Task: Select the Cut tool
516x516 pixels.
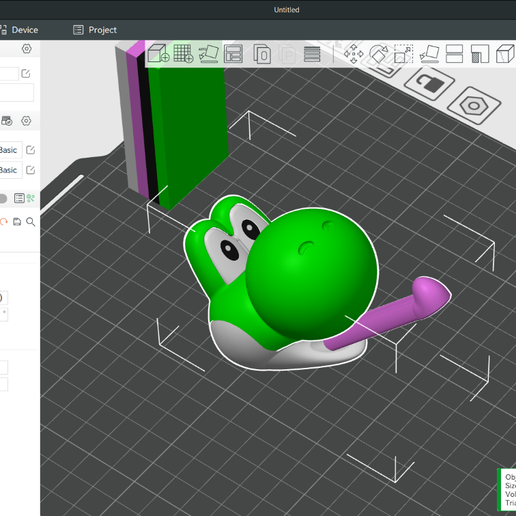Action: [x=454, y=54]
